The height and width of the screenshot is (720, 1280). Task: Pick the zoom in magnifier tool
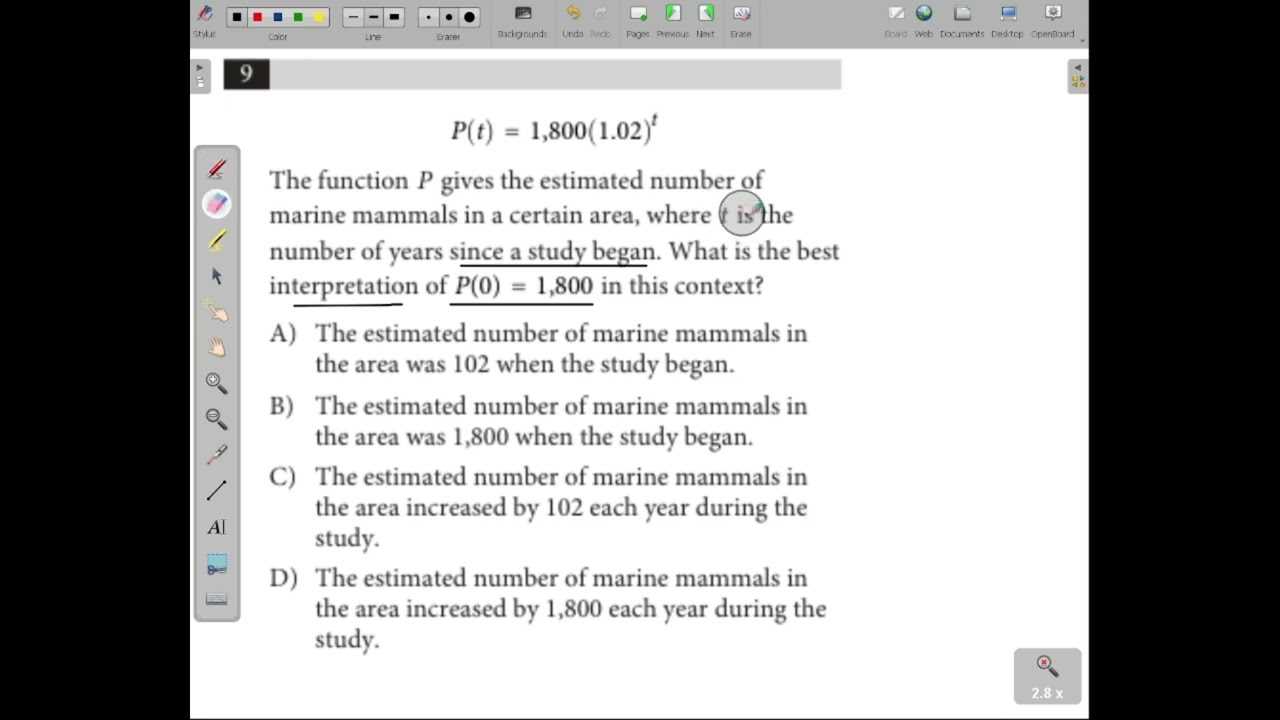(217, 383)
